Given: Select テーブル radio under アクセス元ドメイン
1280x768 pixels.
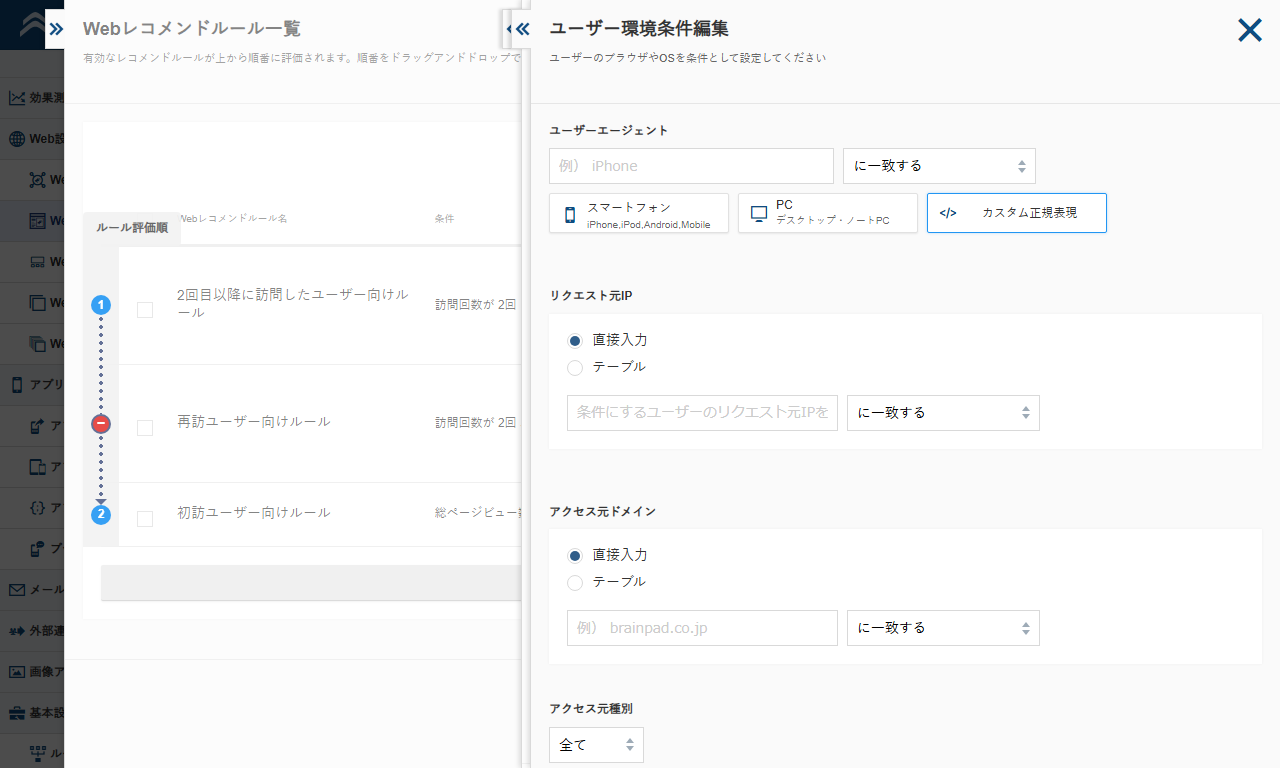Looking at the screenshot, I should click(x=575, y=583).
